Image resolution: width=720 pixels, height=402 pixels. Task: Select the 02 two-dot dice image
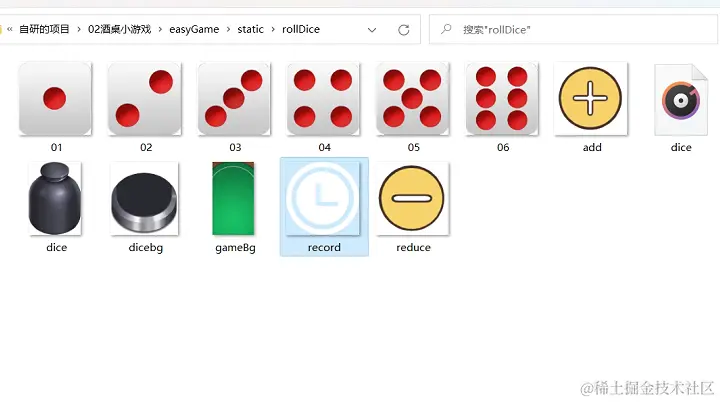coord(145,99)
